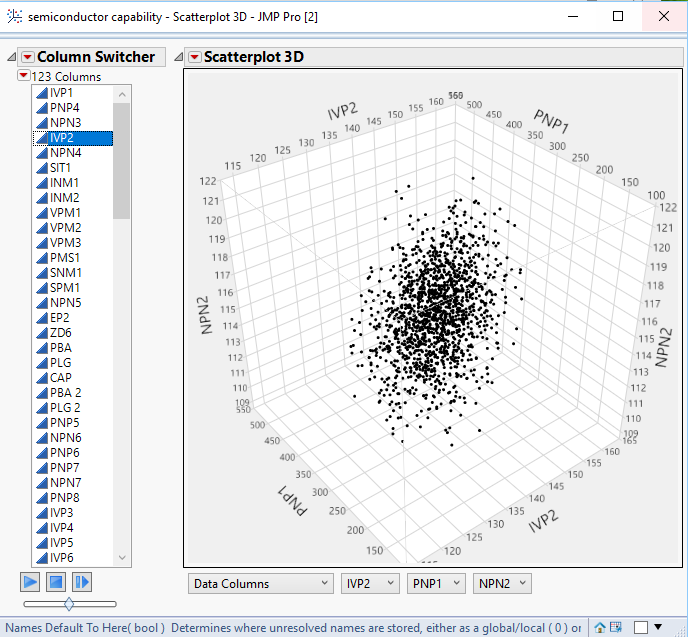Open the 123 Columns red triangle menu
This screenshot has height=637, width=688.
click(23, 76)
